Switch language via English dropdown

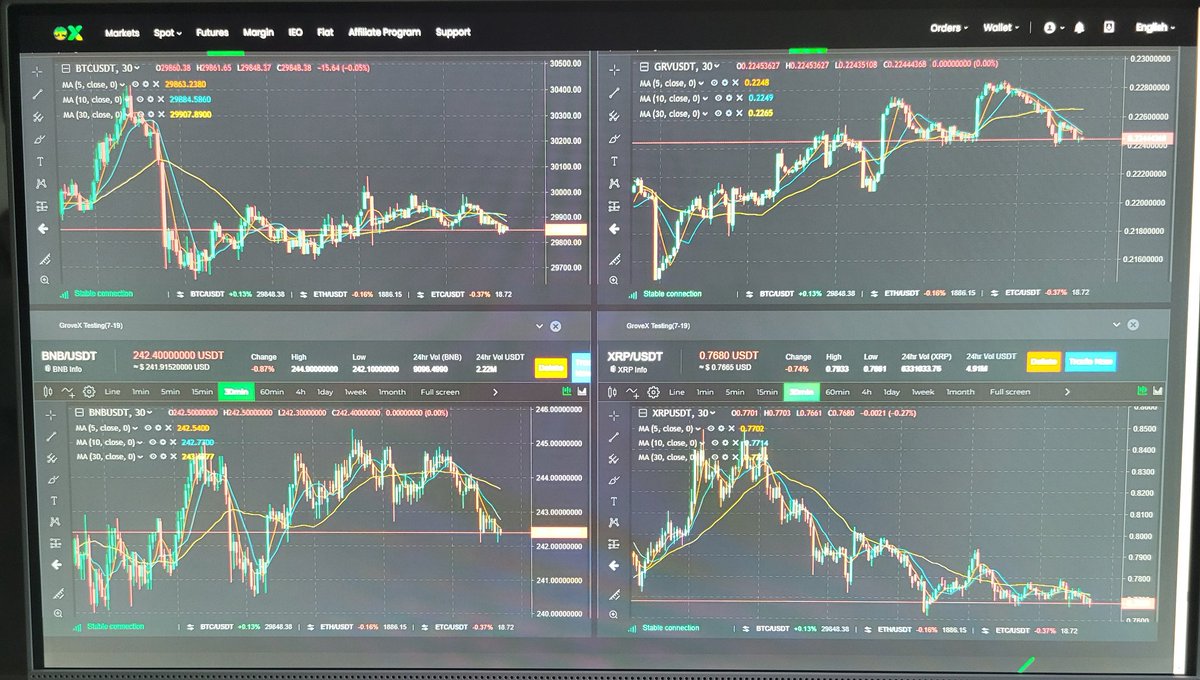[x=1156, y=28]
